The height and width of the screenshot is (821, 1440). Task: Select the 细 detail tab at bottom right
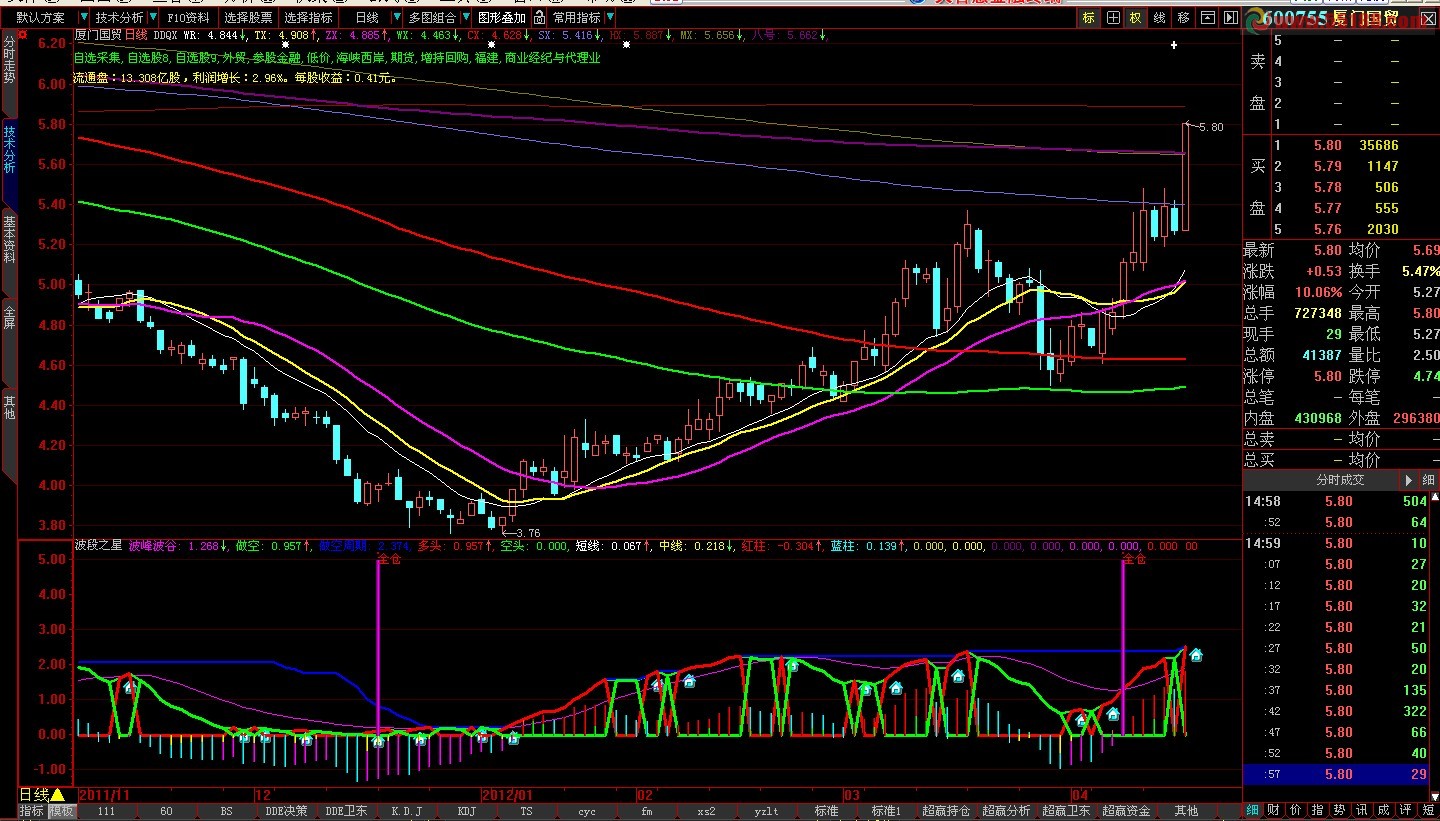[x=1253, y=810]
